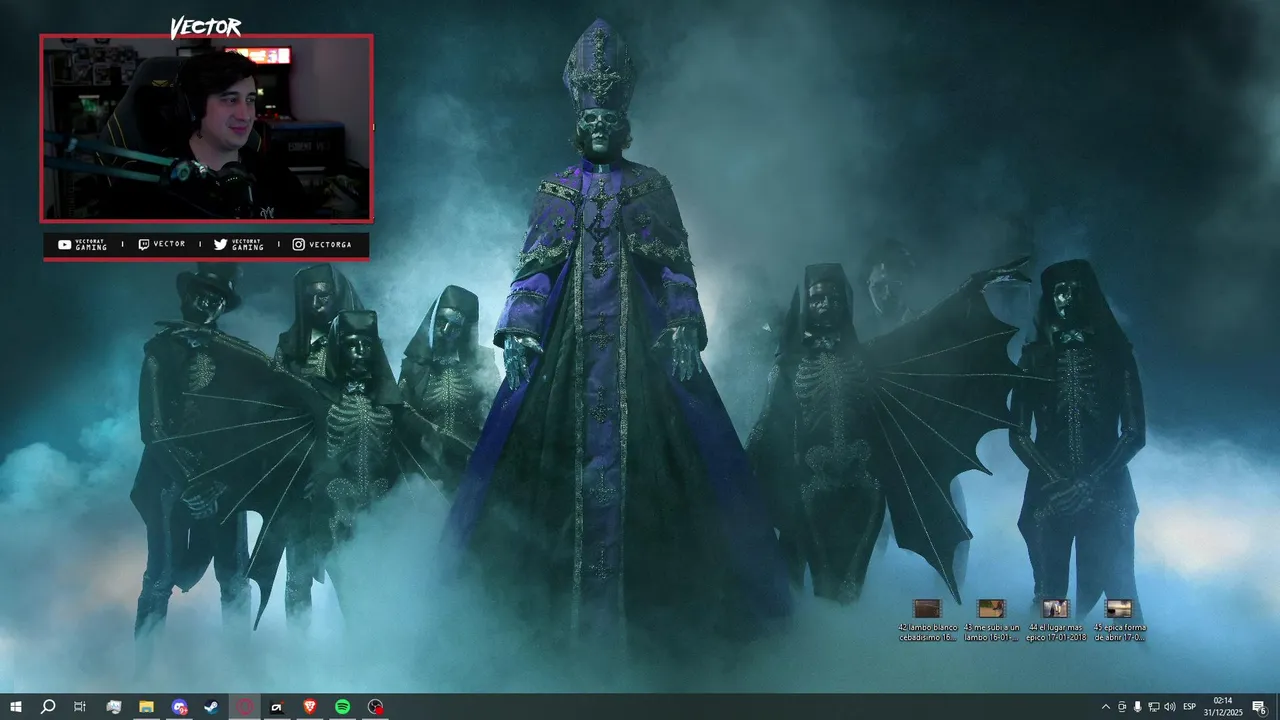Open the pinned app between Task View and File Explorer
The image size is (1280, 720).
click(114, 707)
